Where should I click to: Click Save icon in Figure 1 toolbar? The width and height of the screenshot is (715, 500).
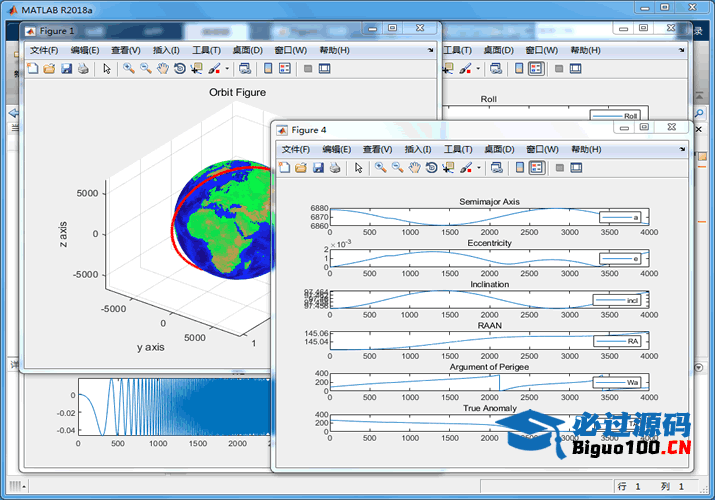point(67,69)
